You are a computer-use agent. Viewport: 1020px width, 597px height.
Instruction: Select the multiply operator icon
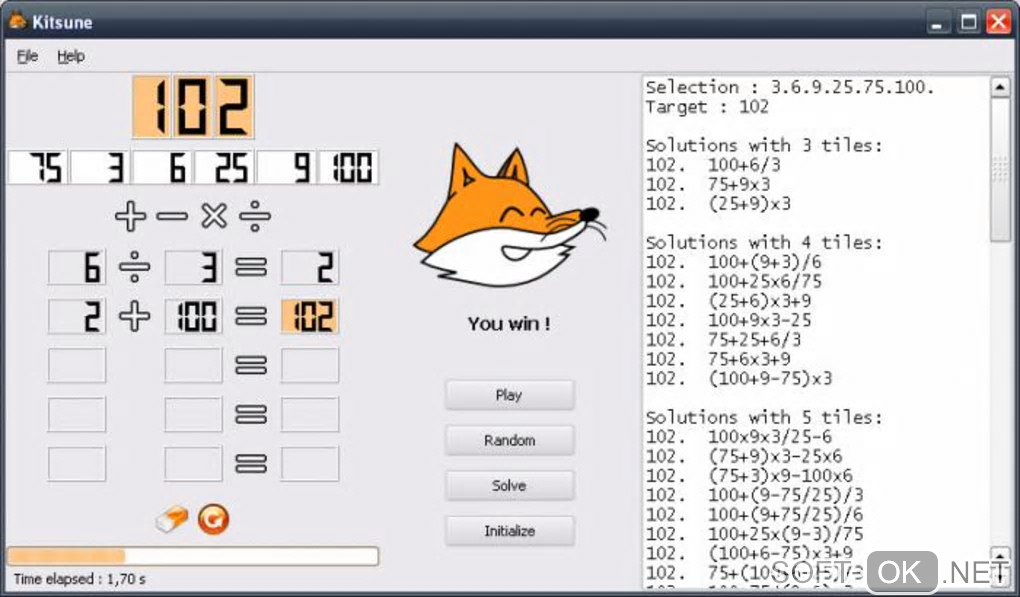coord(214,217)
